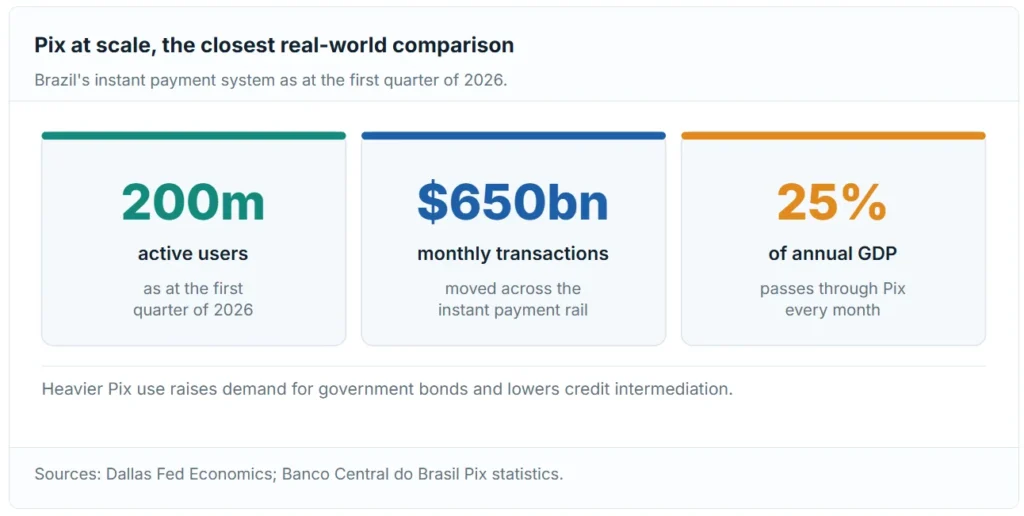Click the green bar atop the active users card
Viewport: 1024px width, 516px height.
coord(193,136)
